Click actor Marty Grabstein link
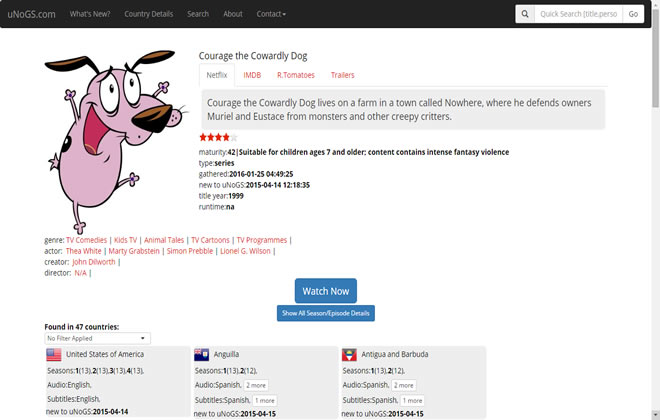This screenshot has width=660, height=420. [x=134, y=251]
